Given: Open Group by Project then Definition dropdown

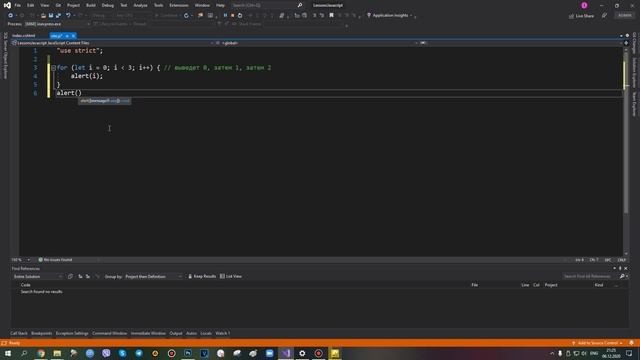Looking at the screenshot, I should [153, 277].
